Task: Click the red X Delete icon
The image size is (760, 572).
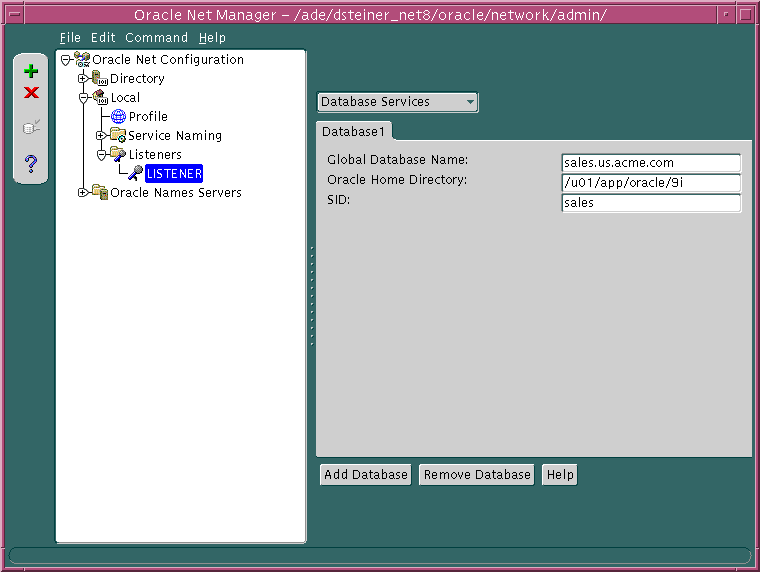Action: coord(31,92)
